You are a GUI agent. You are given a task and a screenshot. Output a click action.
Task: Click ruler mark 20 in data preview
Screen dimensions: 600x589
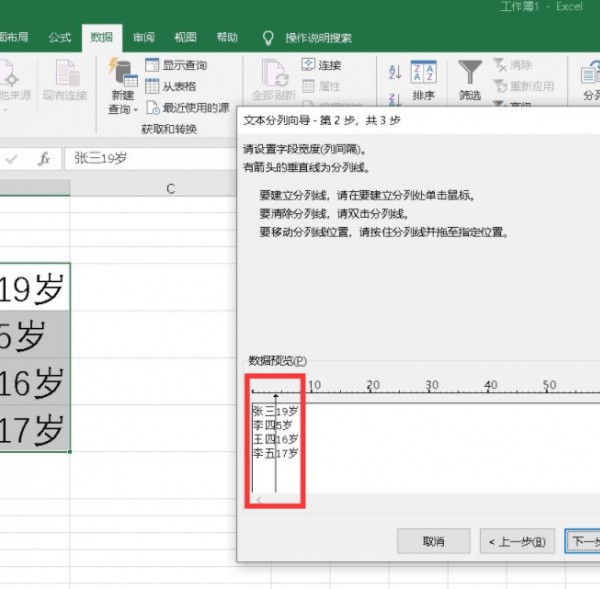373,385
